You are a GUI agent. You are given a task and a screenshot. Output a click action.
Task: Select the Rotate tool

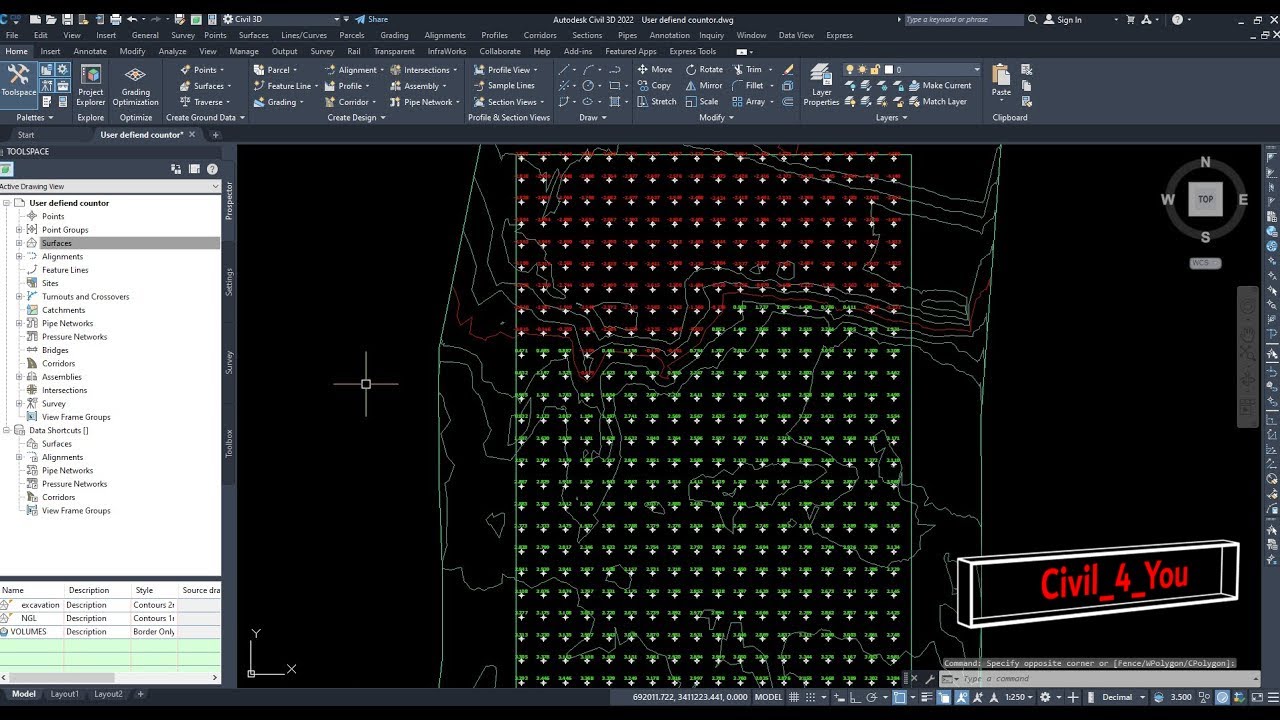click(704, 70)
